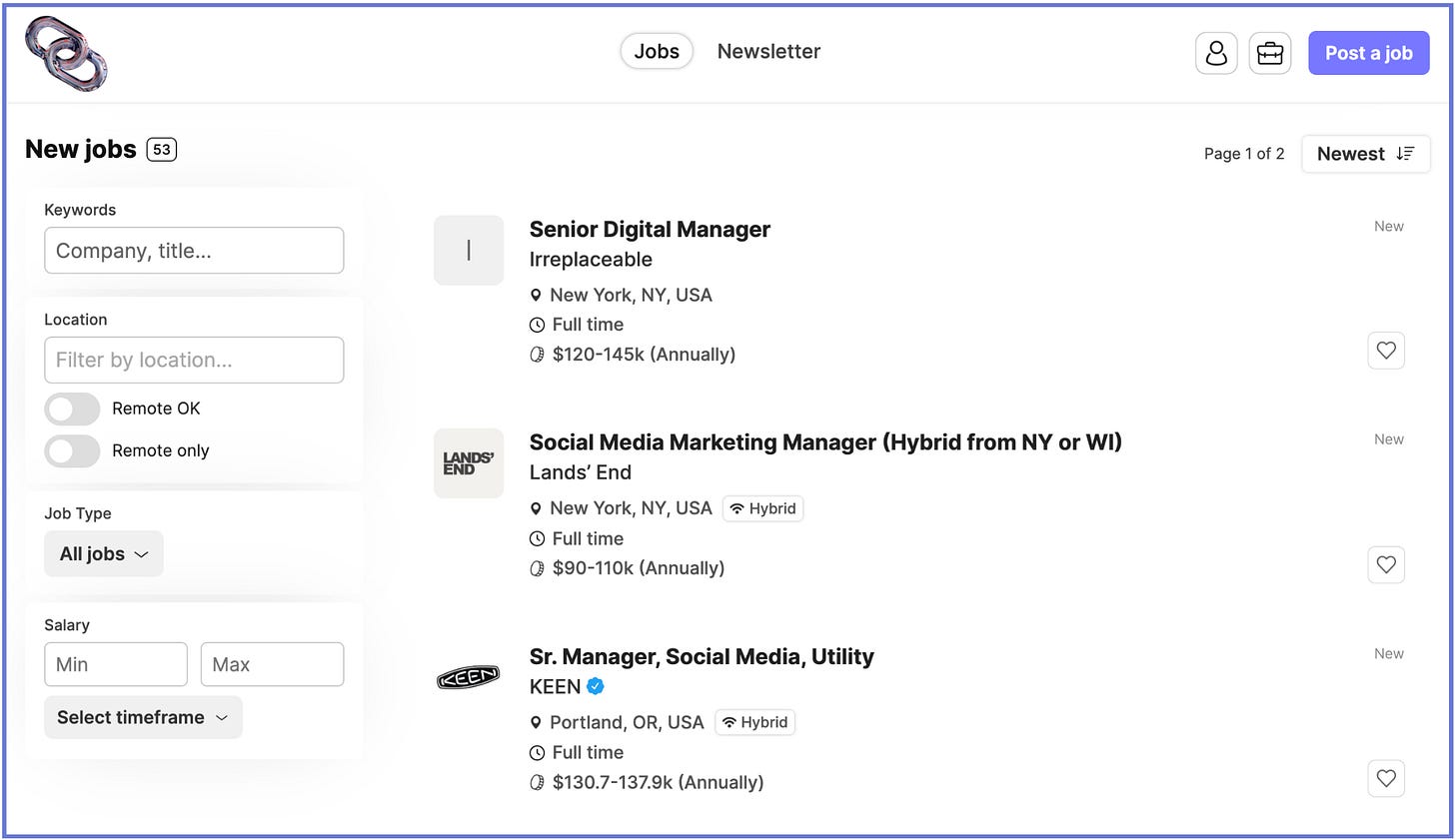Change sorting with the Newest dropdown
This screenshot has width=1455, height=840.
(x=1366, y=154)
